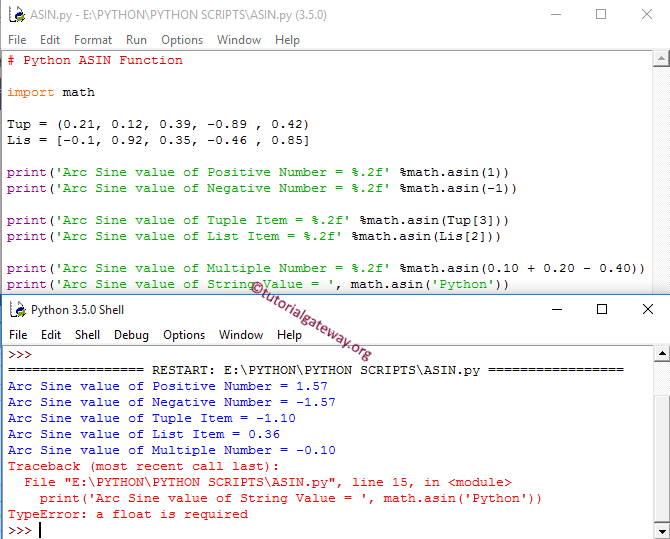Open Help menu in ASIN.py editor
The height and width of the screenshot is (539, 670).
click(x=287, y=40)
